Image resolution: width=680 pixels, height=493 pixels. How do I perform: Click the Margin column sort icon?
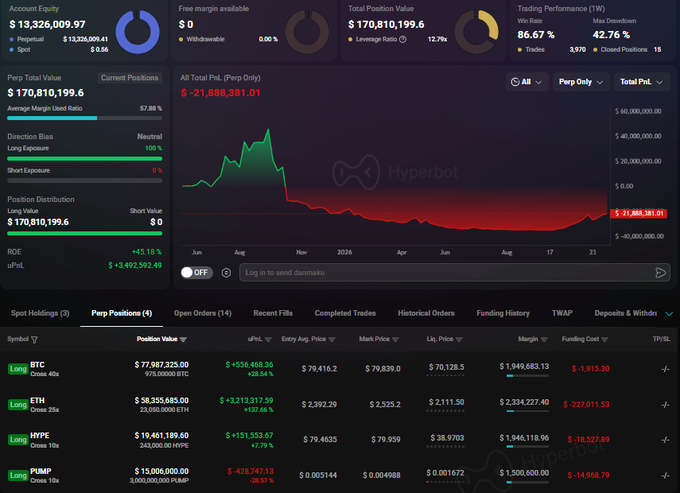click(x=544, y=340)
